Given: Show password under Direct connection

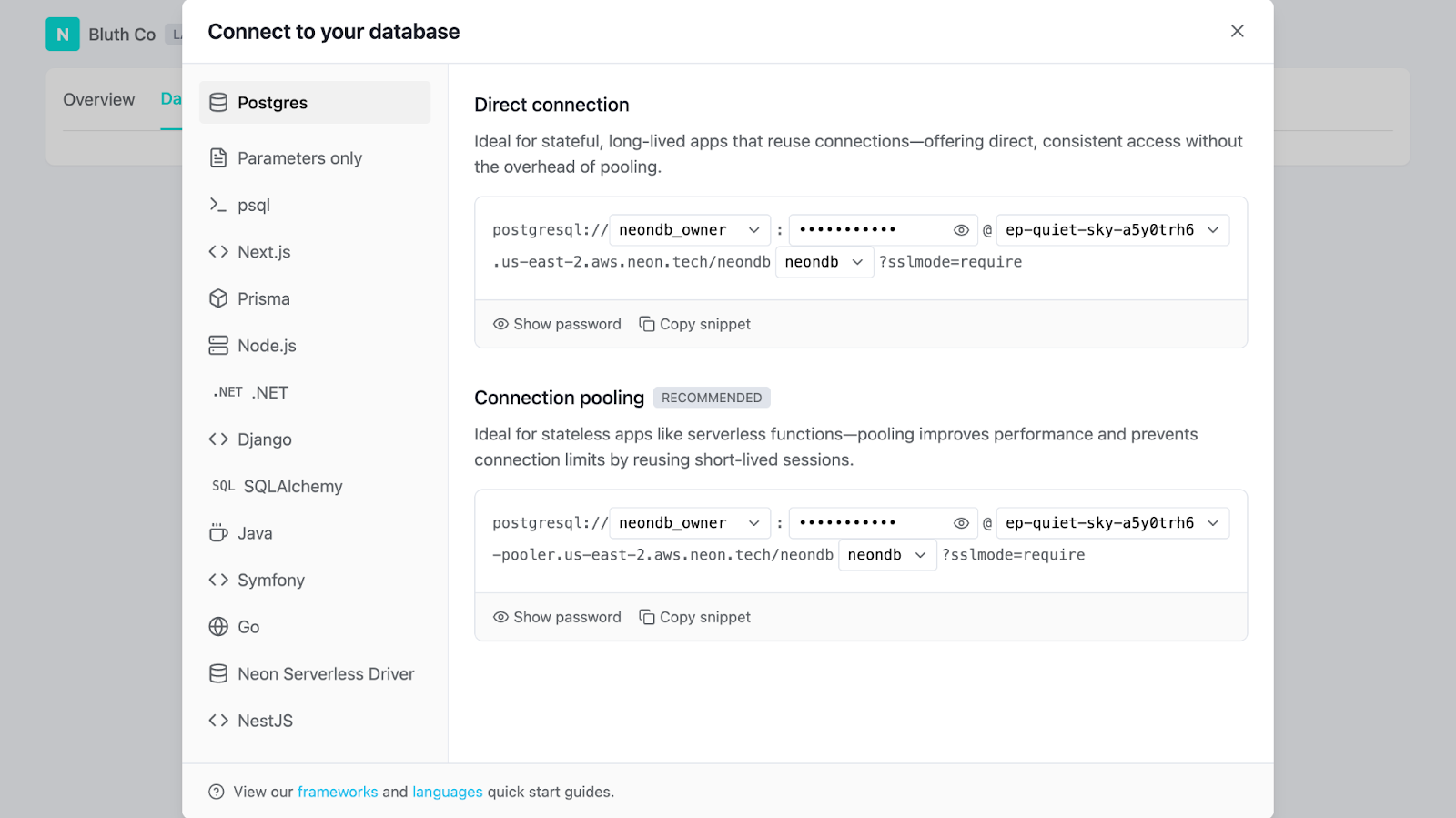Looking at the screenshot, I should (x=557, y=324).
